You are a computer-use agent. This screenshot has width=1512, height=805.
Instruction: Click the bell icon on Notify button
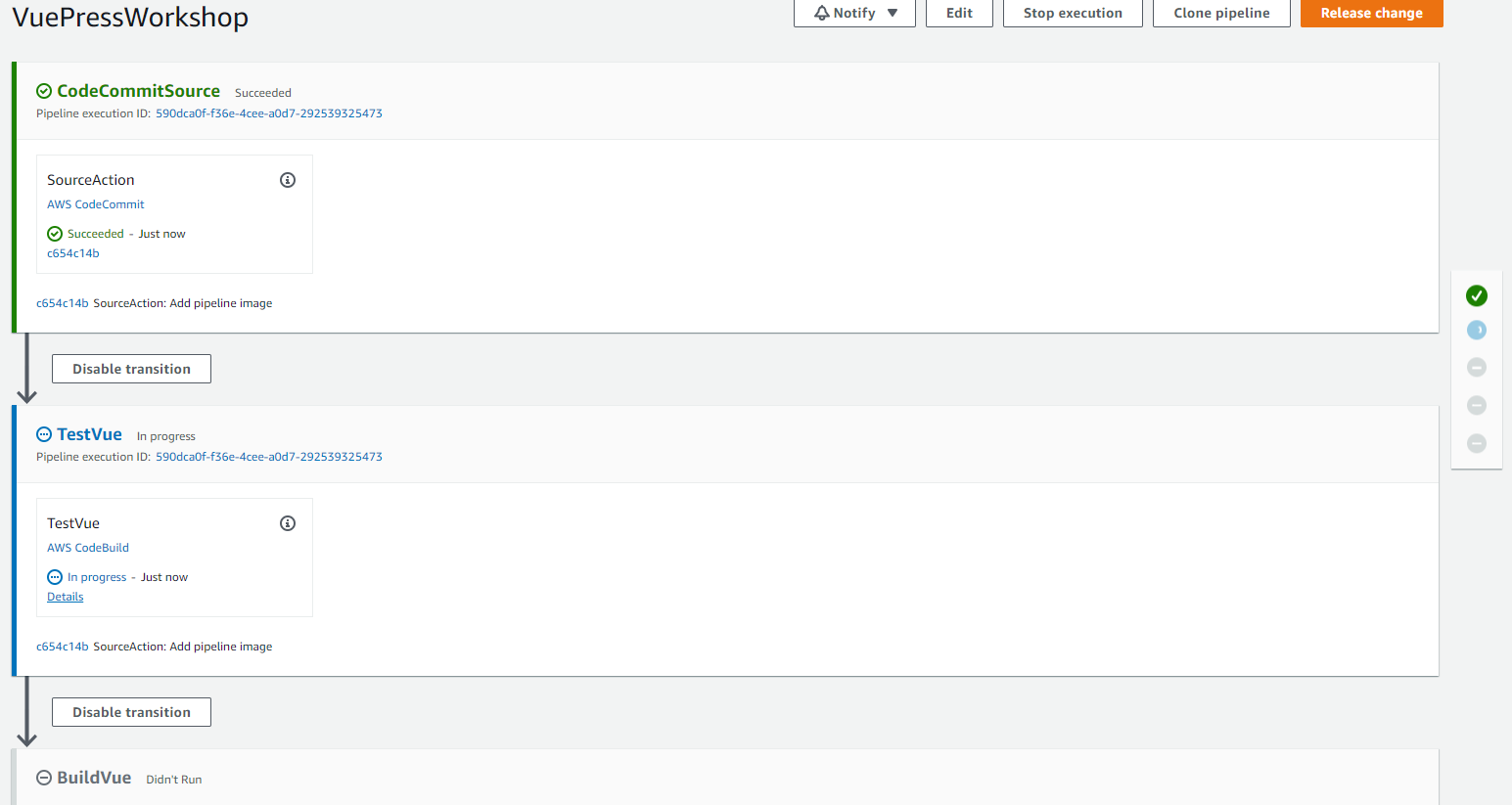pos(822,13)
